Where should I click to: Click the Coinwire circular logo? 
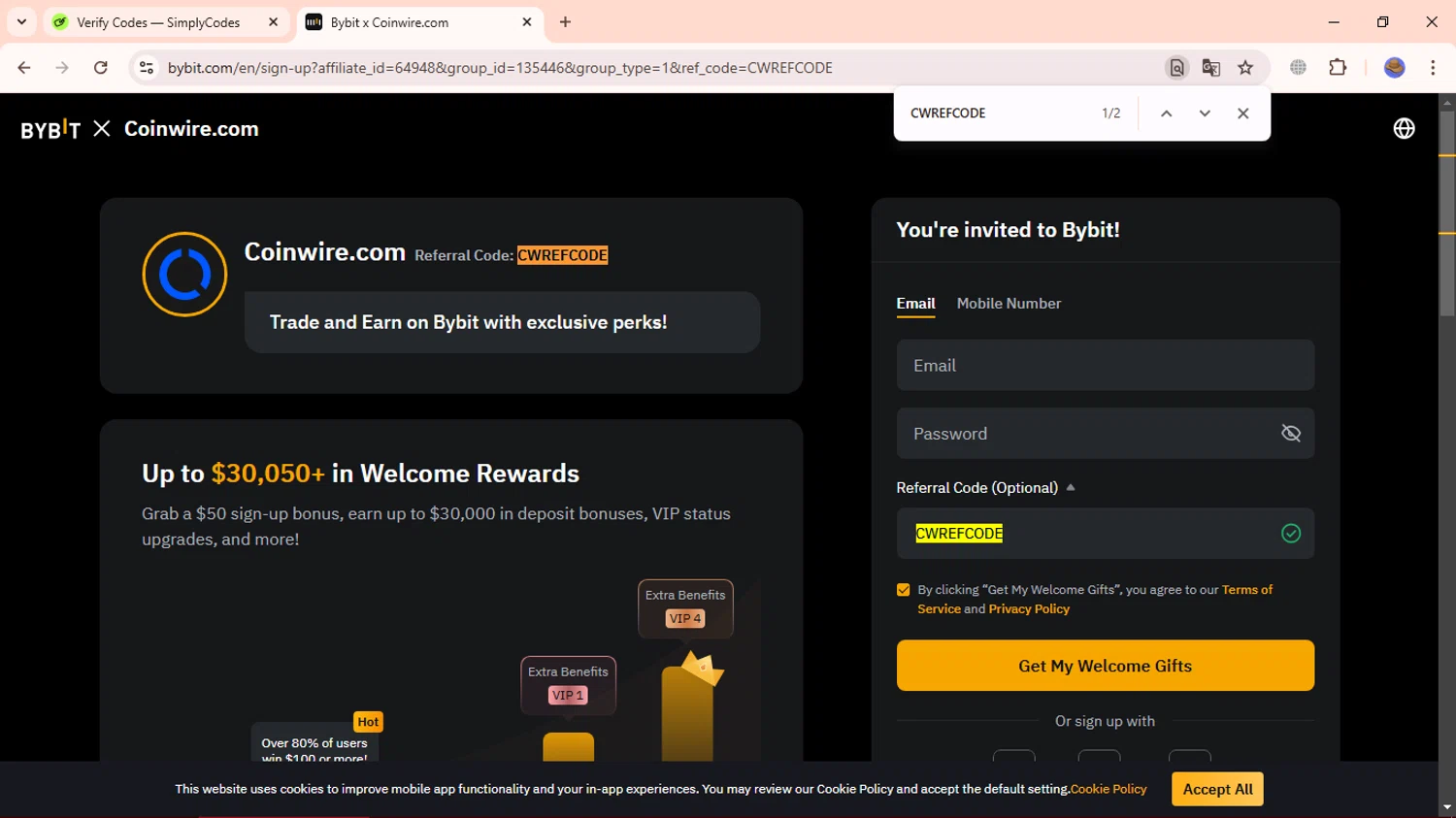(184, 275)
